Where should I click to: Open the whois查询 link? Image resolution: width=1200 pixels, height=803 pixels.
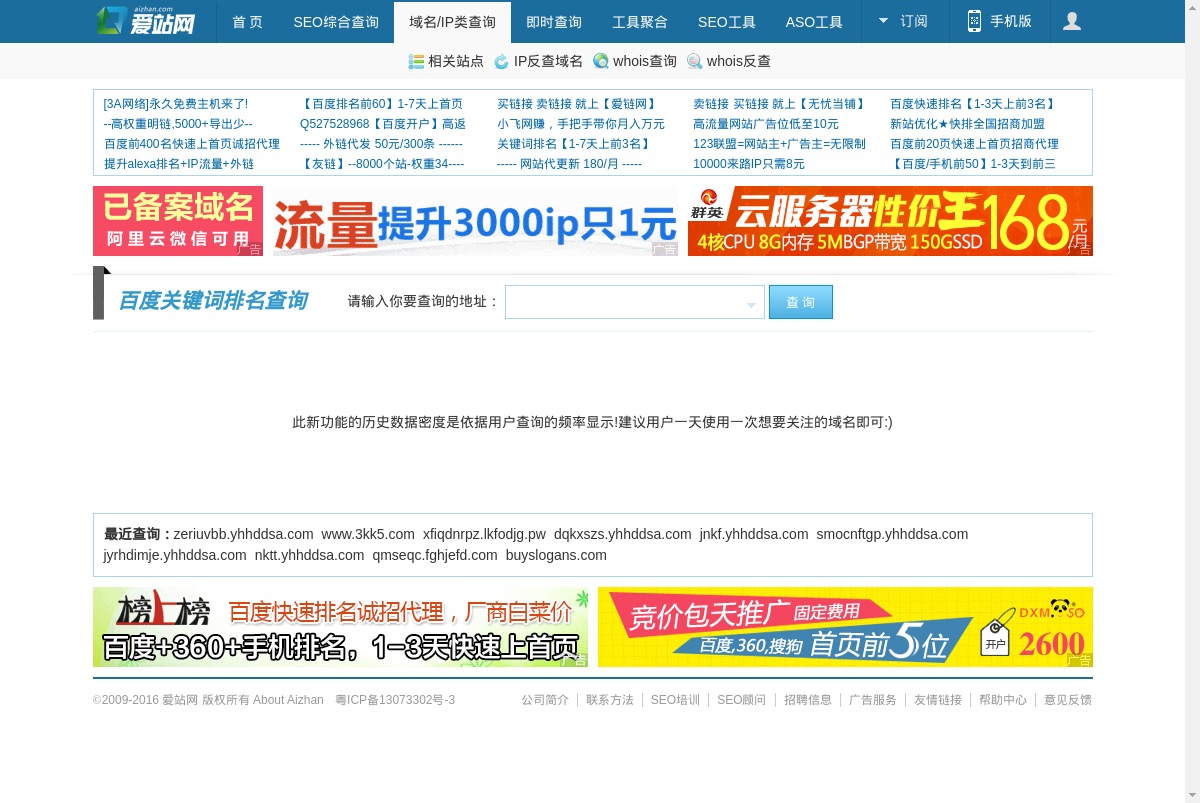point(645,61)
